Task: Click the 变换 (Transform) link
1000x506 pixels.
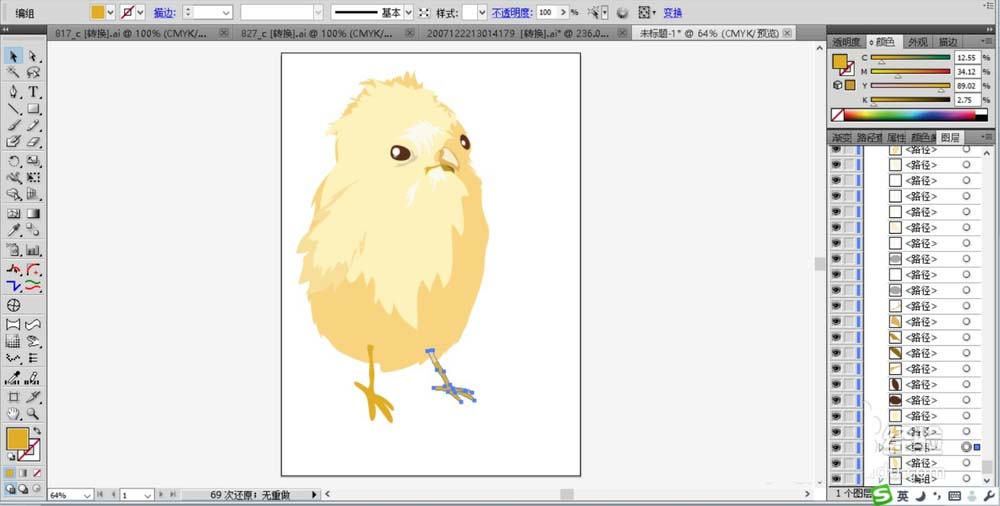Action: coord(673,13)
